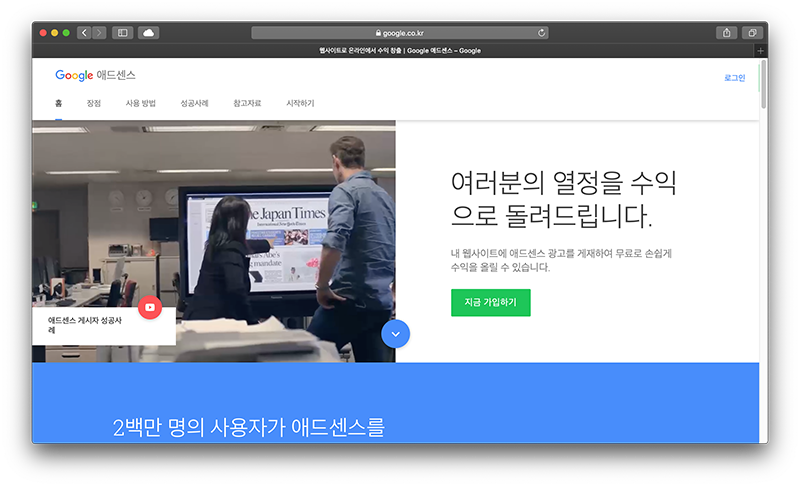Click the google.co.kr address bar
The width and height of the screenshot is (800, 486).
coord(399,33)
